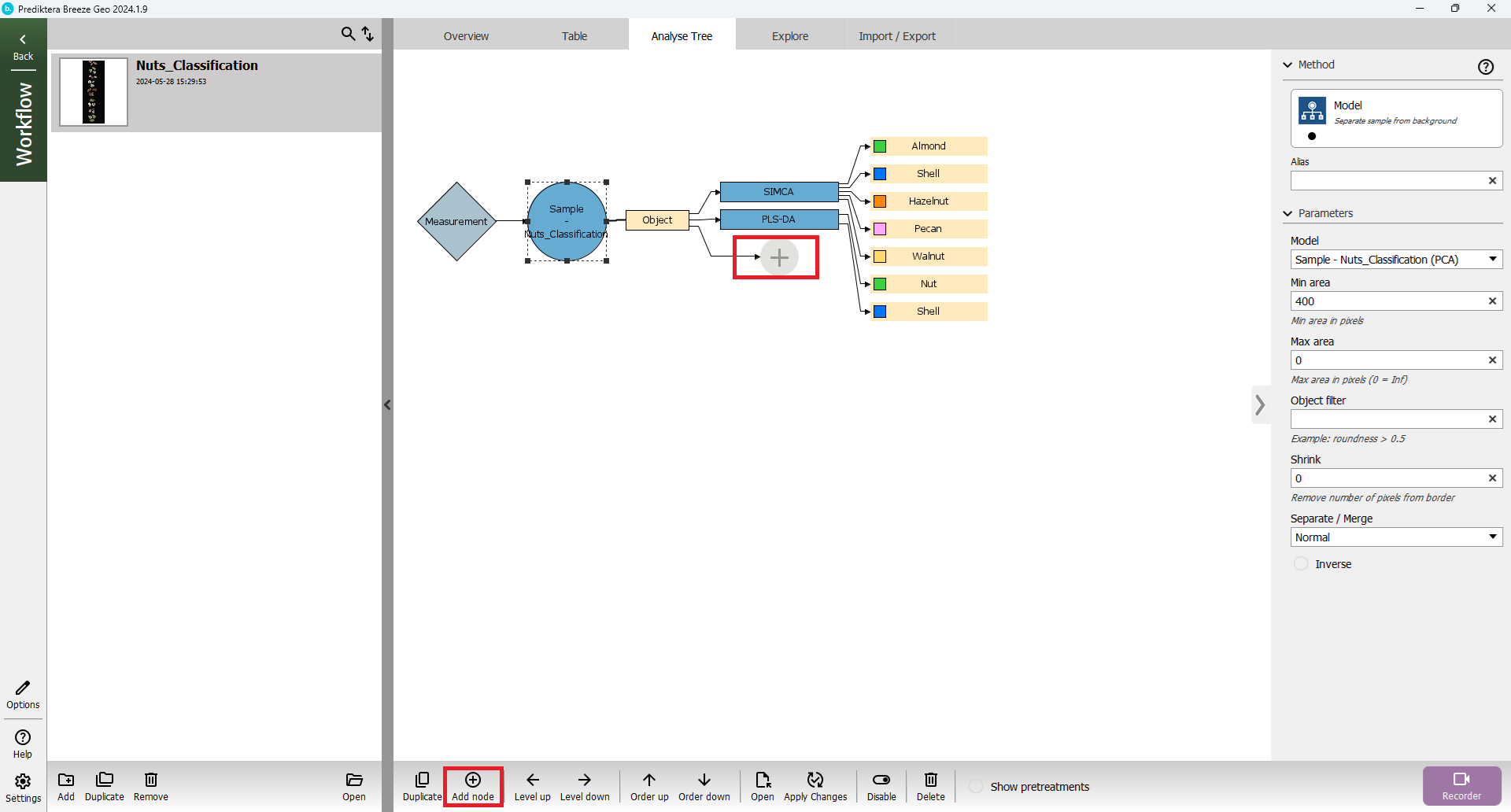Click the Order down arrow icon
This screenshot has width=1511, height=812.
pyautogui.click(x=704, y=780)
